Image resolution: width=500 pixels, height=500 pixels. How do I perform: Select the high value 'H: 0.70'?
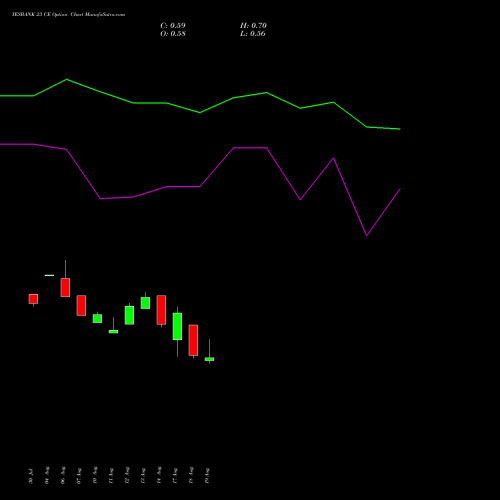coord(253,26)
